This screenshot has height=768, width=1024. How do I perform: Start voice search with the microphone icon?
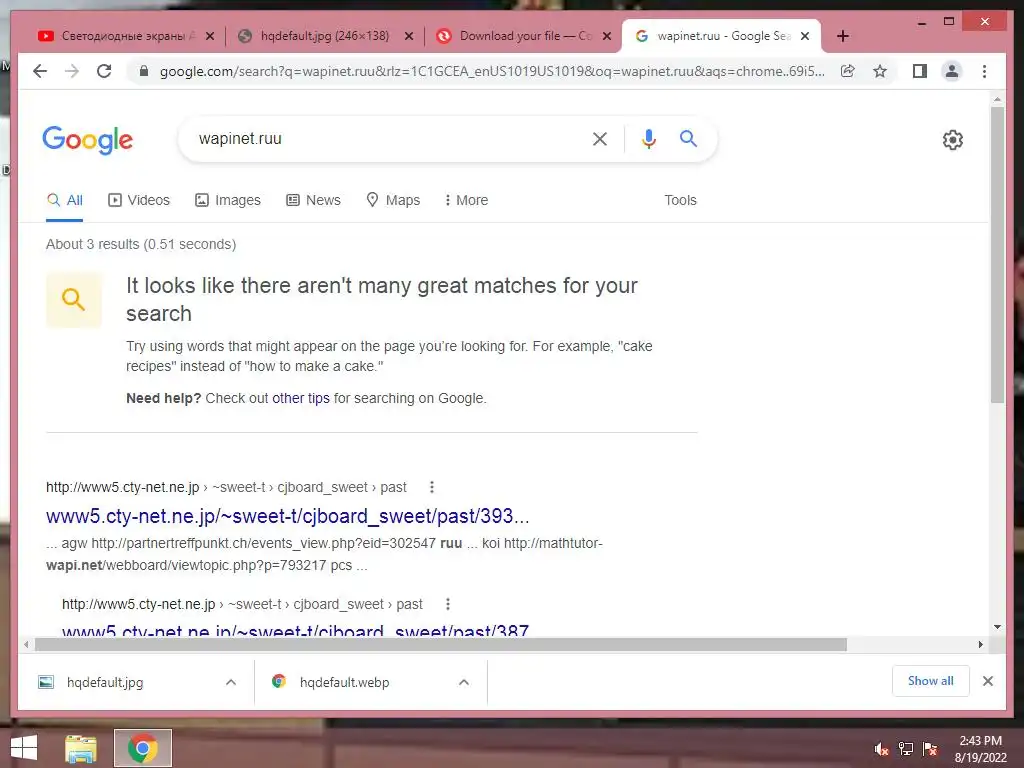coord(648,138)
